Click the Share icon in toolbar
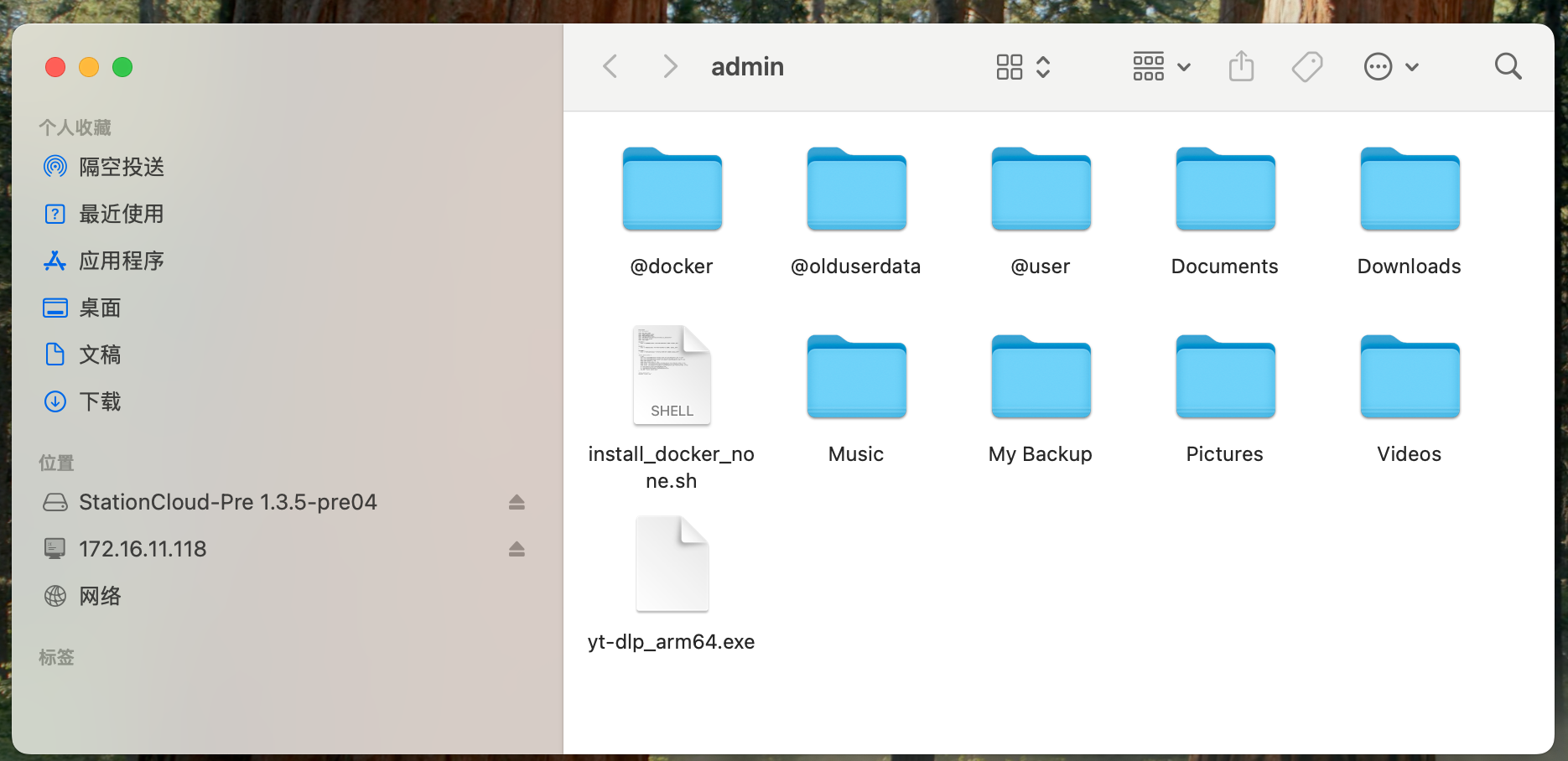This screenshot has height=761, width=1568. click(1241, 66)
